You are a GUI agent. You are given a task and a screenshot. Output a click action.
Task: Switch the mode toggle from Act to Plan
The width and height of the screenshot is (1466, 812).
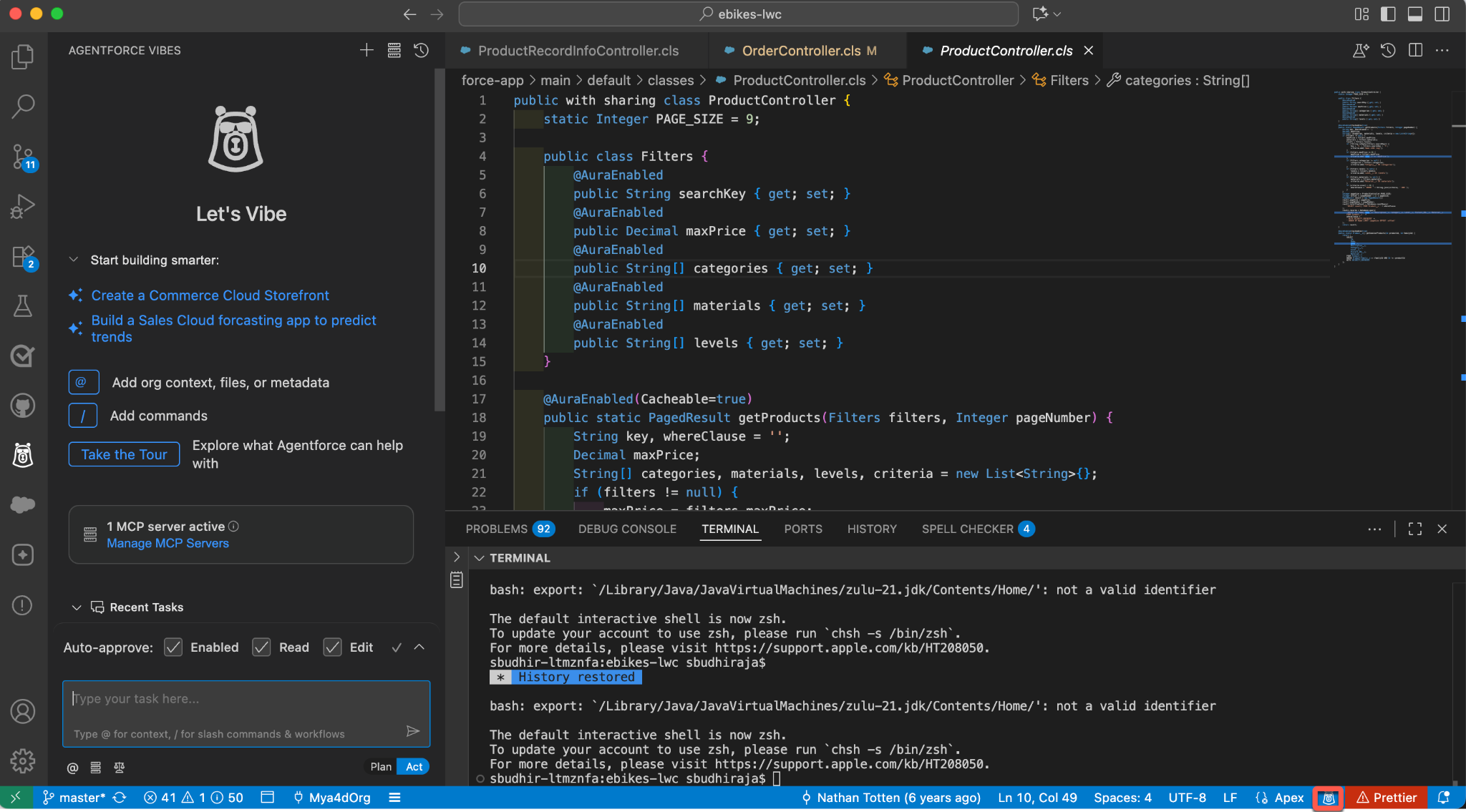[380, 766]
